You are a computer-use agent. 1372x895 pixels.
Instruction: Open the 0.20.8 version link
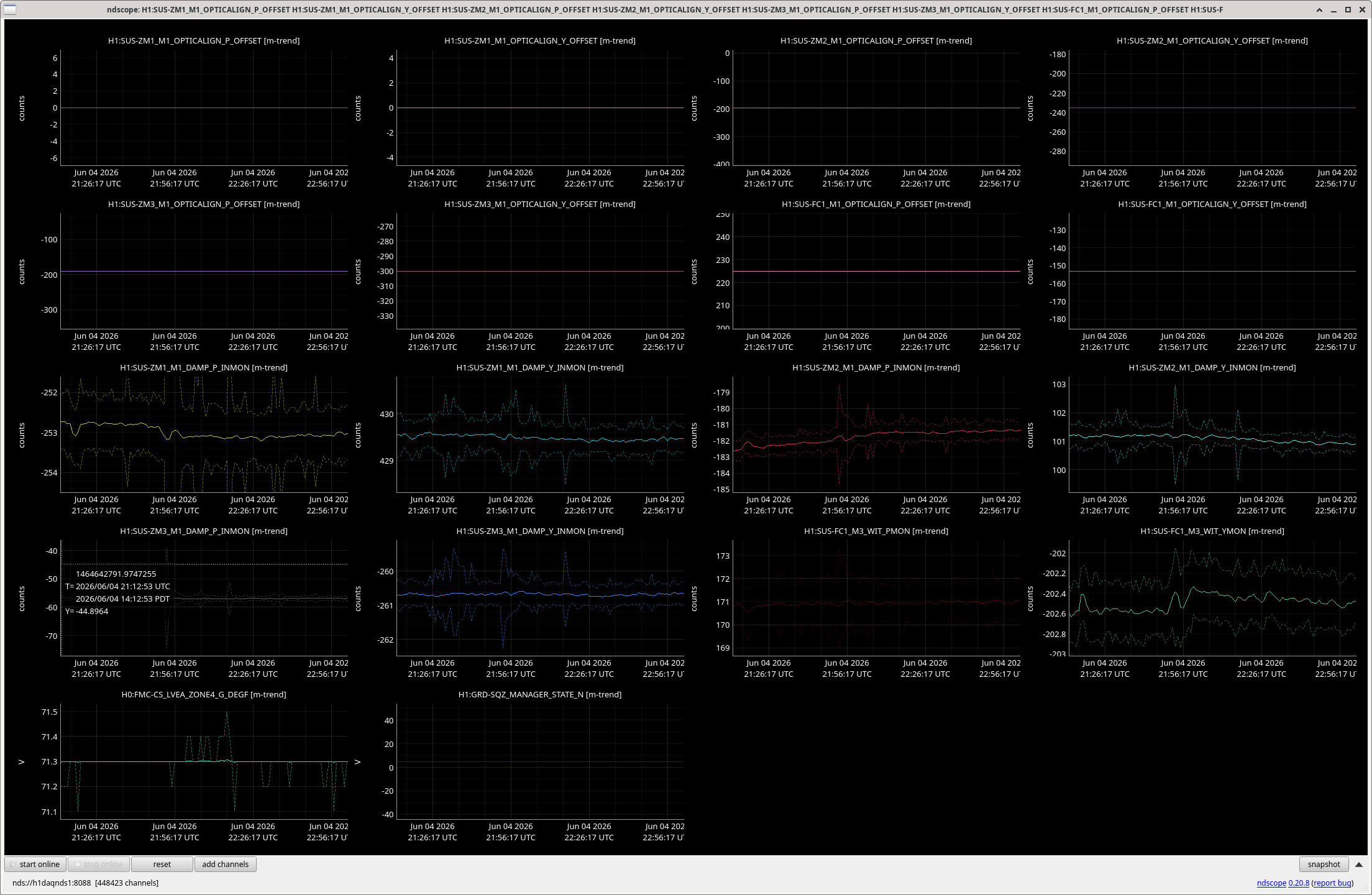coord(1299,883)
